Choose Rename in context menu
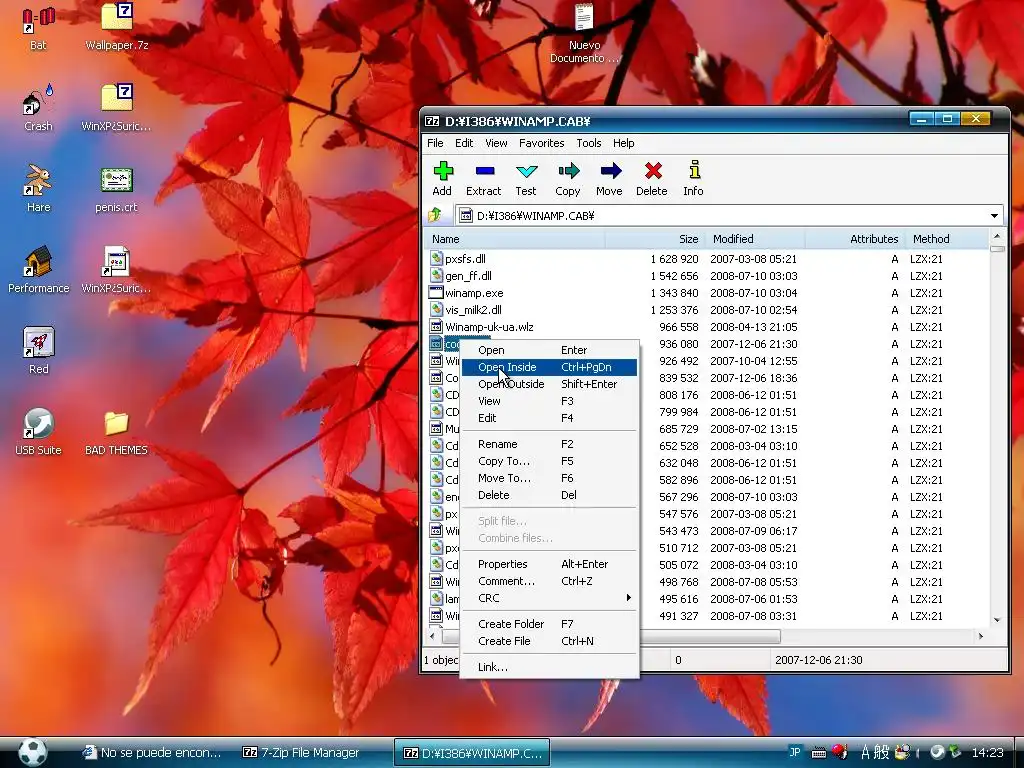 tap(549, 444)
